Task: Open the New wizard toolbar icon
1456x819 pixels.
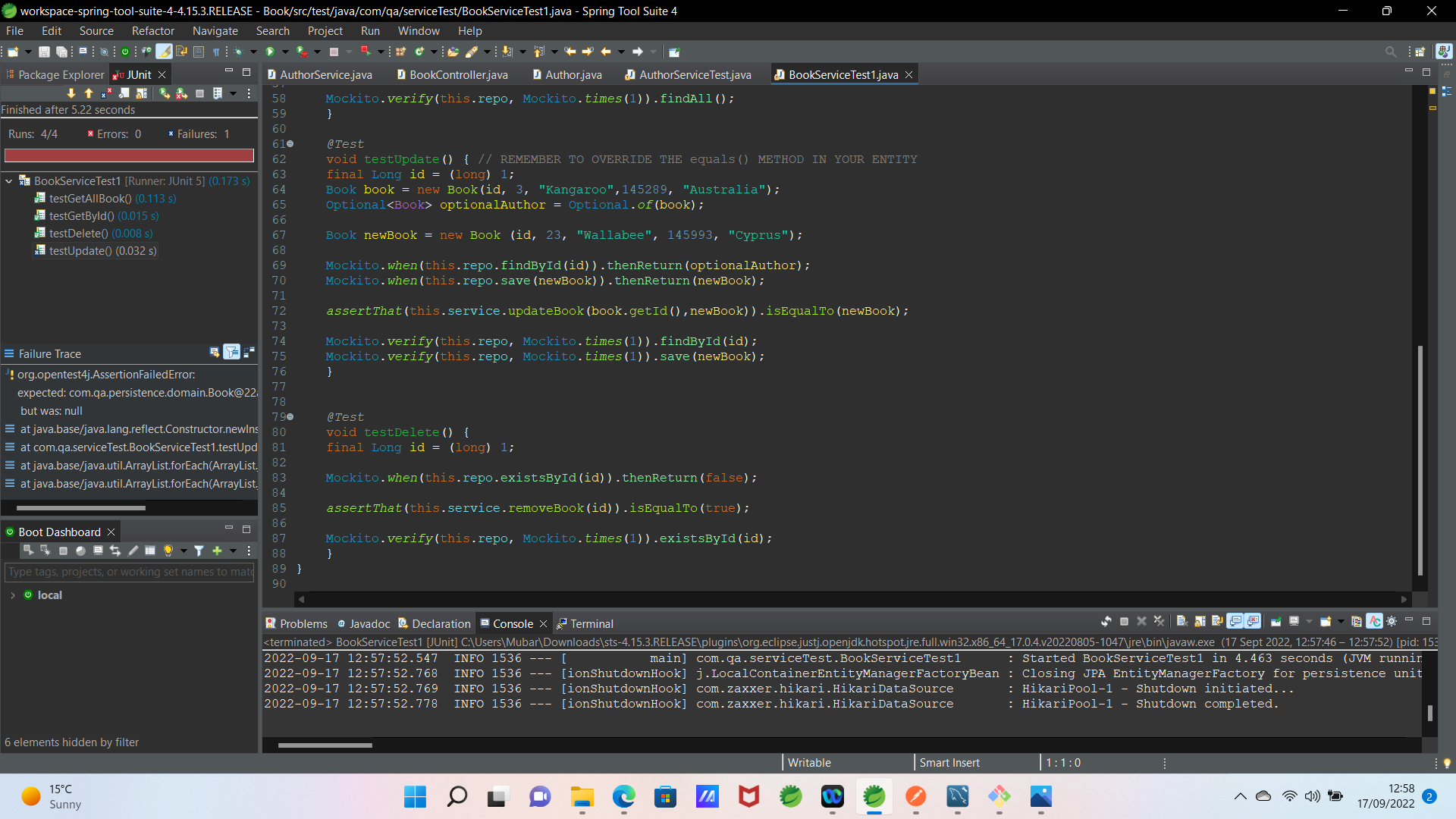Action: 13,52
